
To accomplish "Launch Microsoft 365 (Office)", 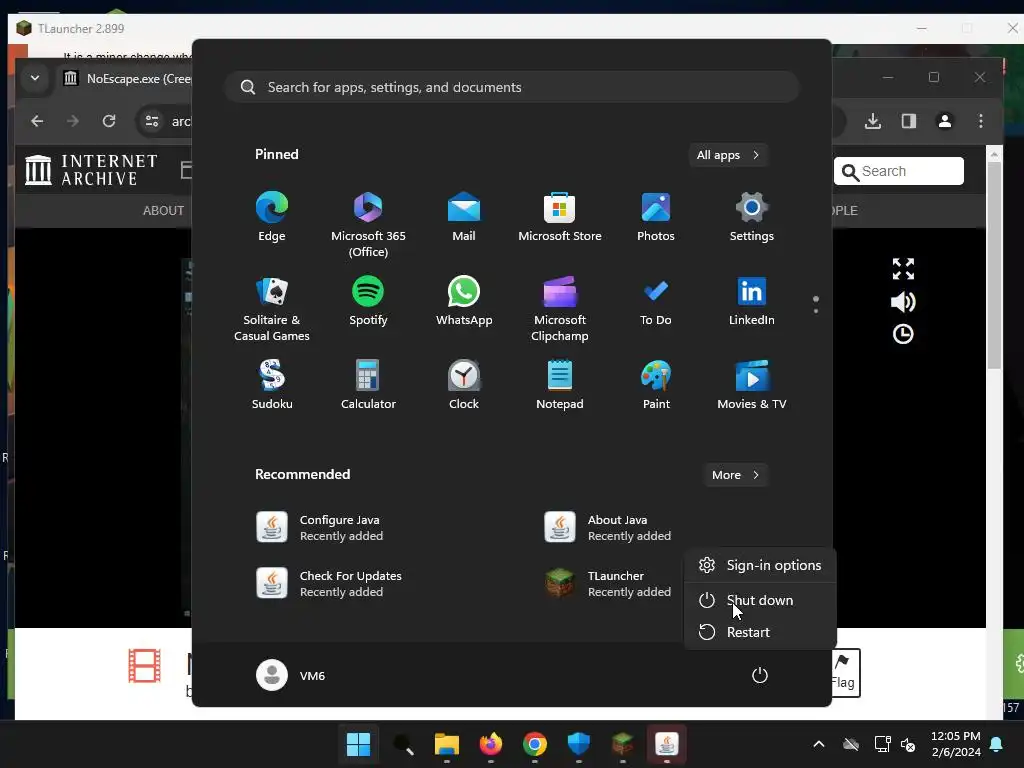I will click(368, 225).
